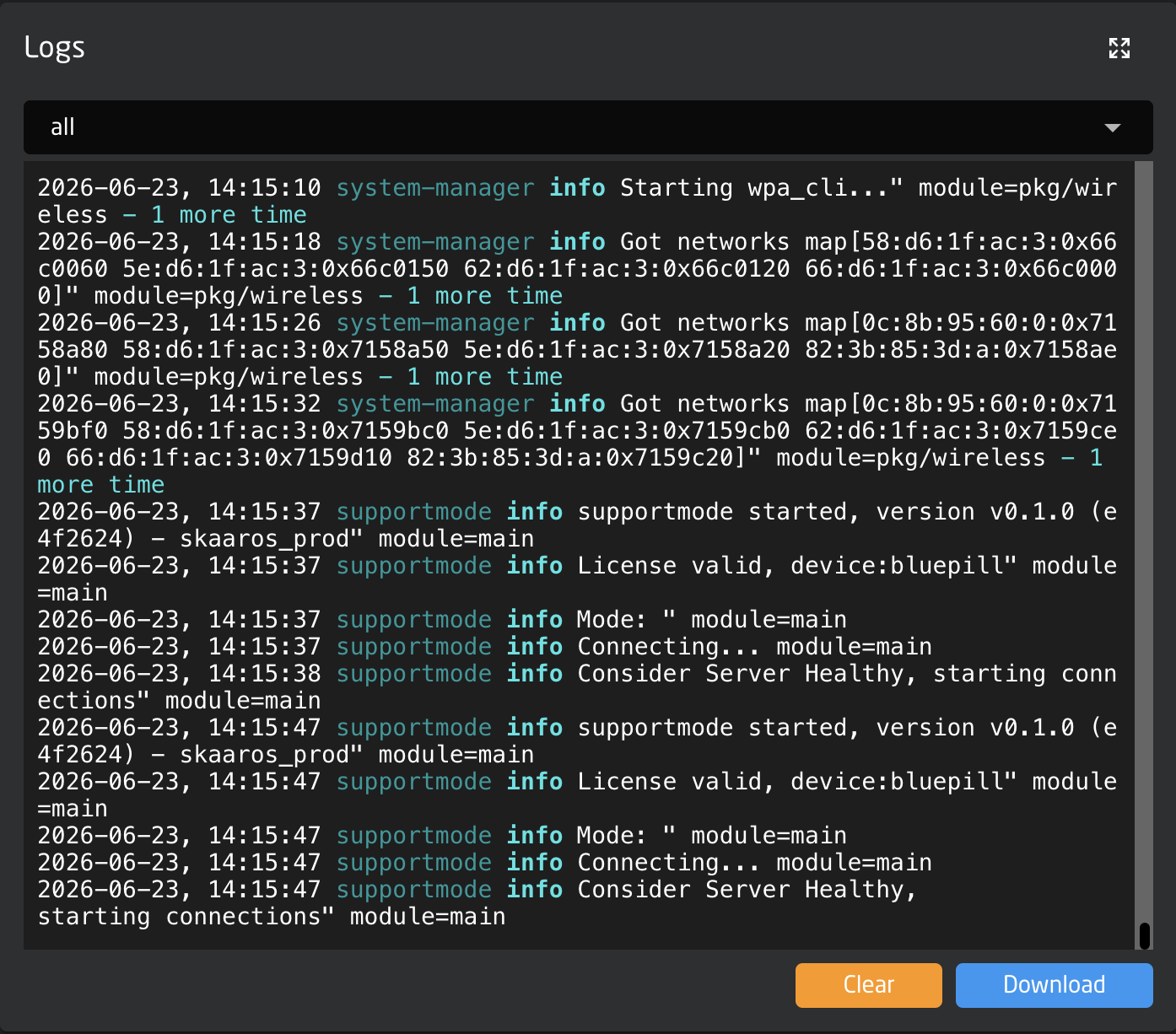Select 14:15:47 supportmode started log line
1176x1034 pixels.
578,741
